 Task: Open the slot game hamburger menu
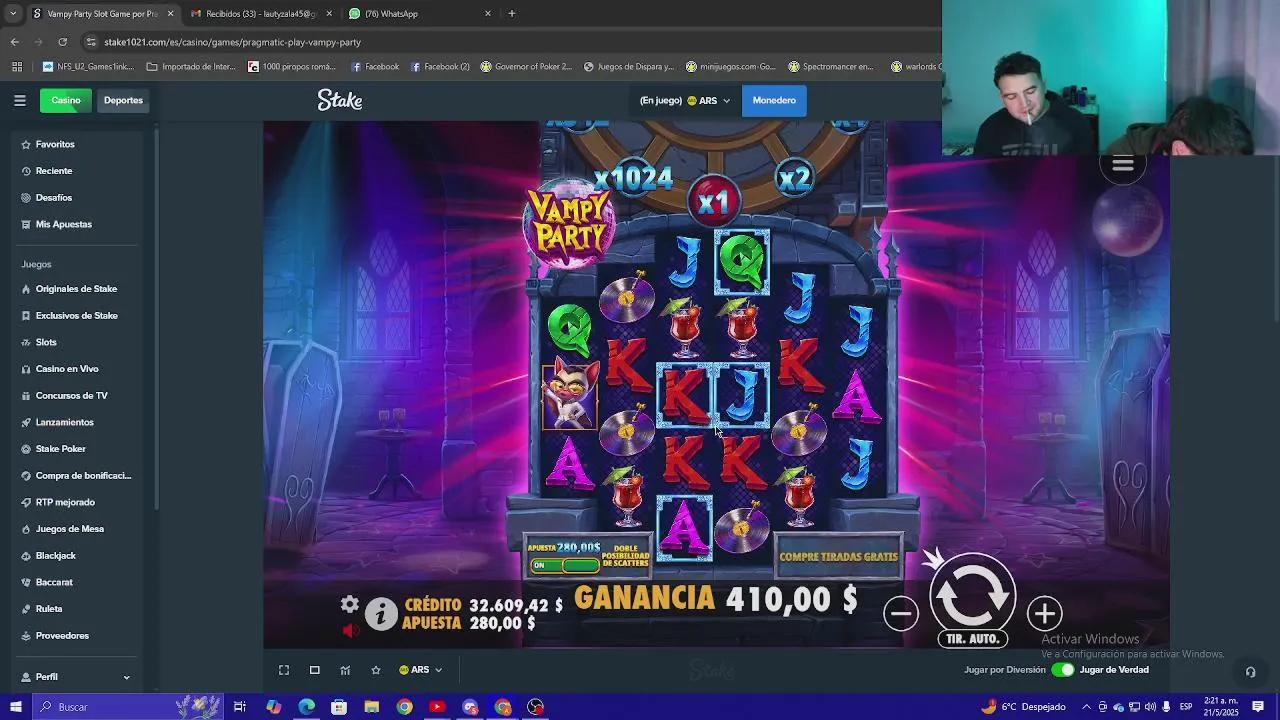pos(1123,165)
